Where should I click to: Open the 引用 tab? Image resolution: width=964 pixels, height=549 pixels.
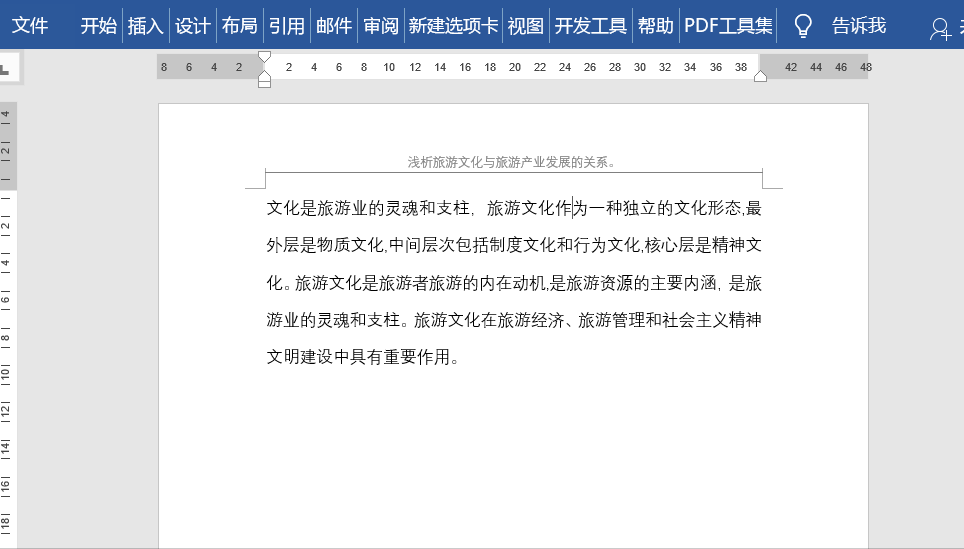pos(287,25)
